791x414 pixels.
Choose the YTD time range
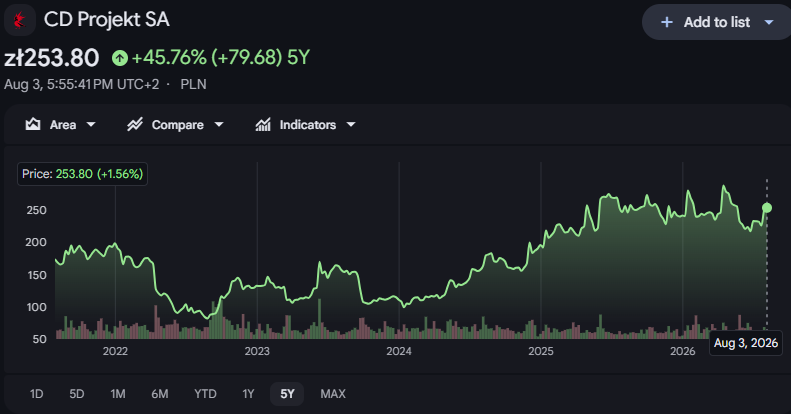[205, 394]
